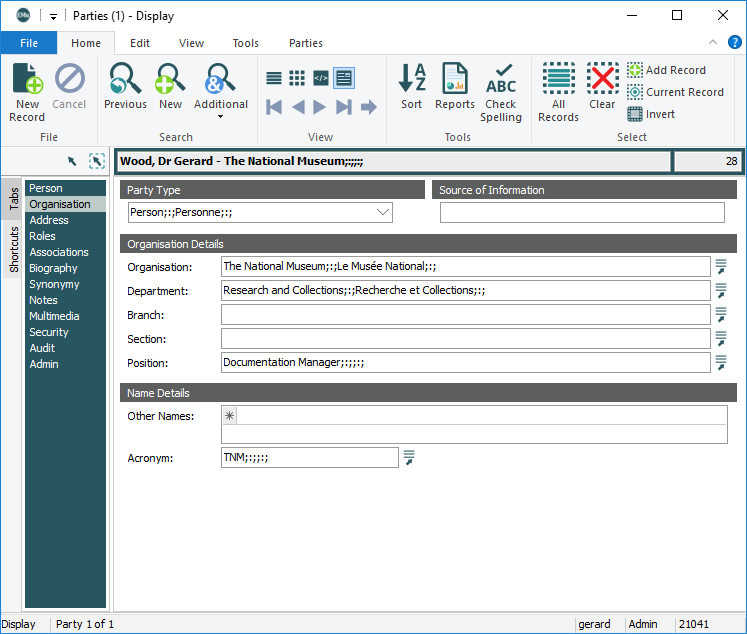Click the Source of Information field

click(581, 212)
